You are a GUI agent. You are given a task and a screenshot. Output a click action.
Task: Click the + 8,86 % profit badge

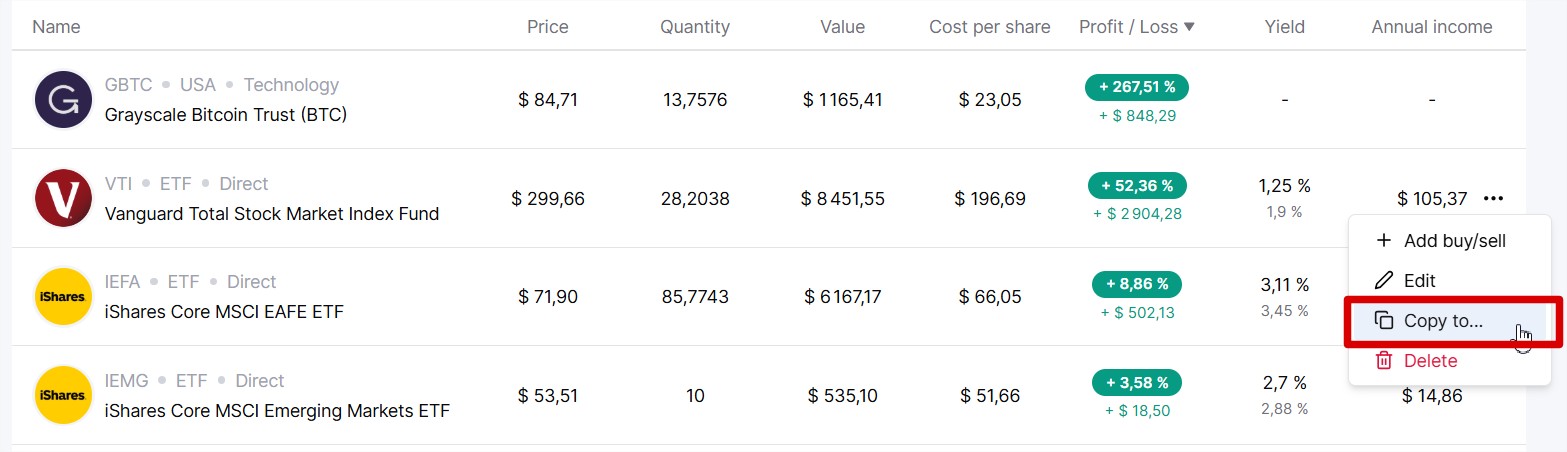1137,284
